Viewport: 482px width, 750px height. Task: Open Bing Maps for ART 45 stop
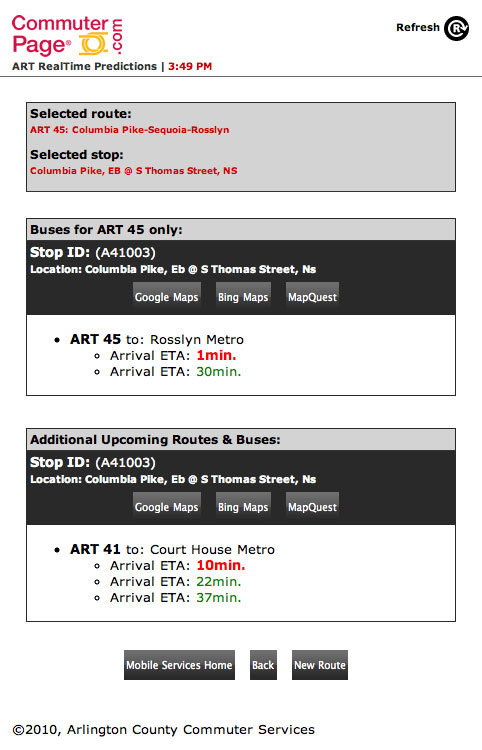click(243, 297)
